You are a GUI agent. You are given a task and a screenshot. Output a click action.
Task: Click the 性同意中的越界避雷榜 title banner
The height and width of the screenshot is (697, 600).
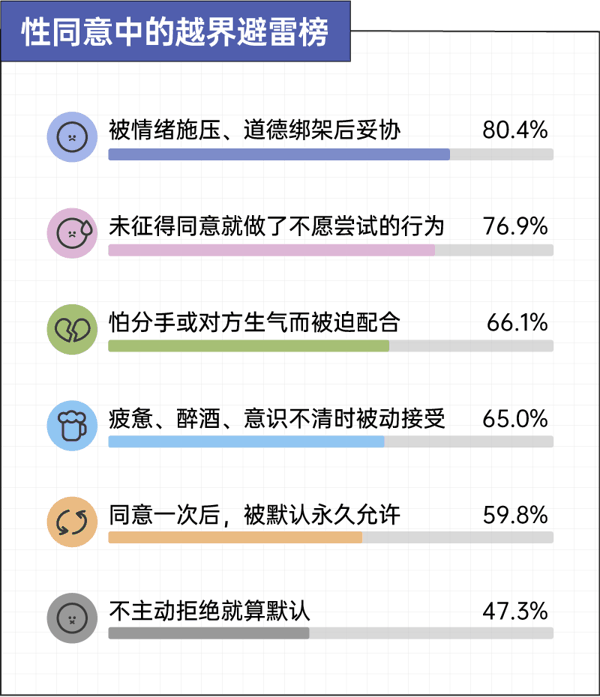pyautogui.click(x=176, y=31)
